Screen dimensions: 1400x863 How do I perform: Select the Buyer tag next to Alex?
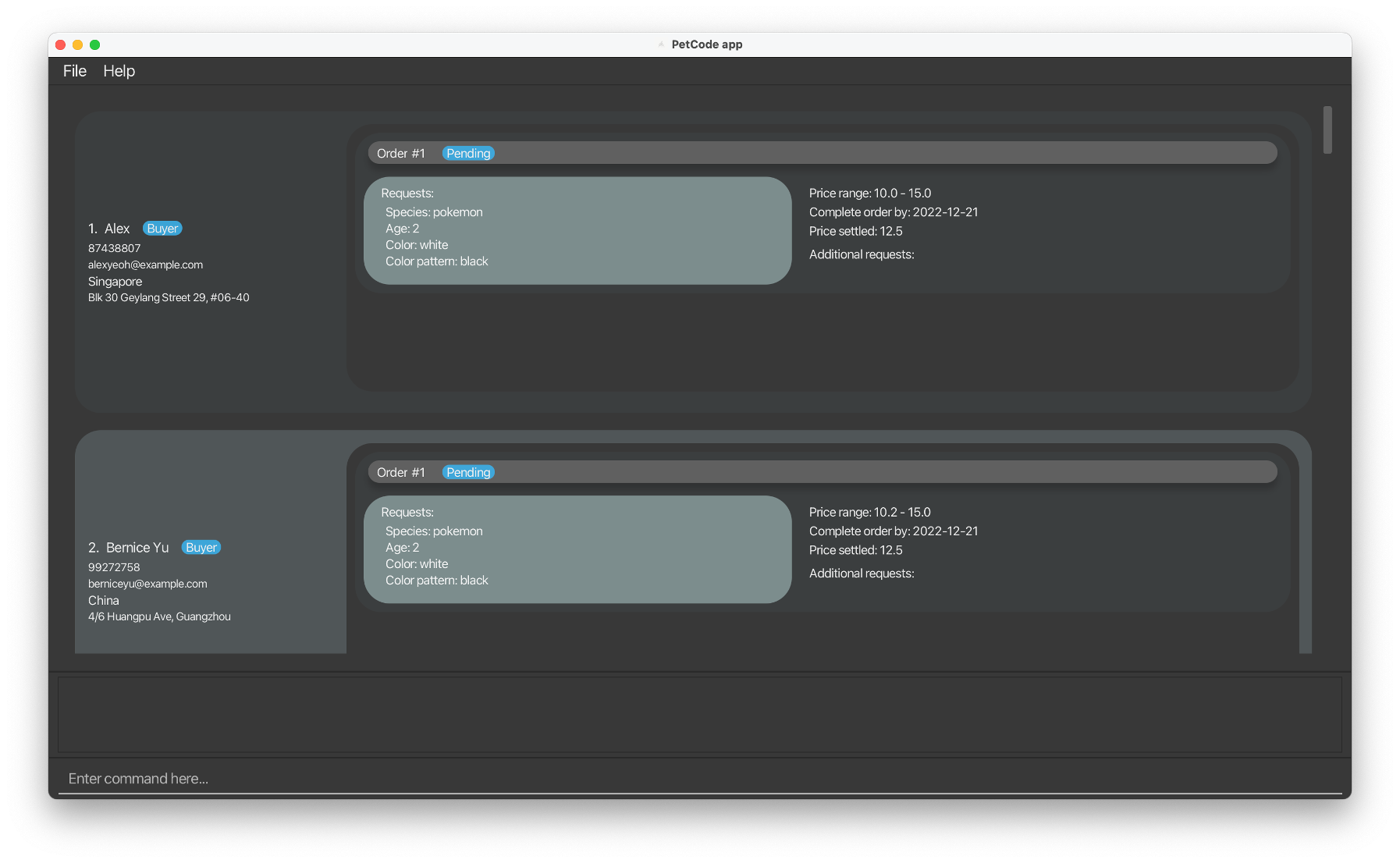pyautogui.click(x=162, y=229)
